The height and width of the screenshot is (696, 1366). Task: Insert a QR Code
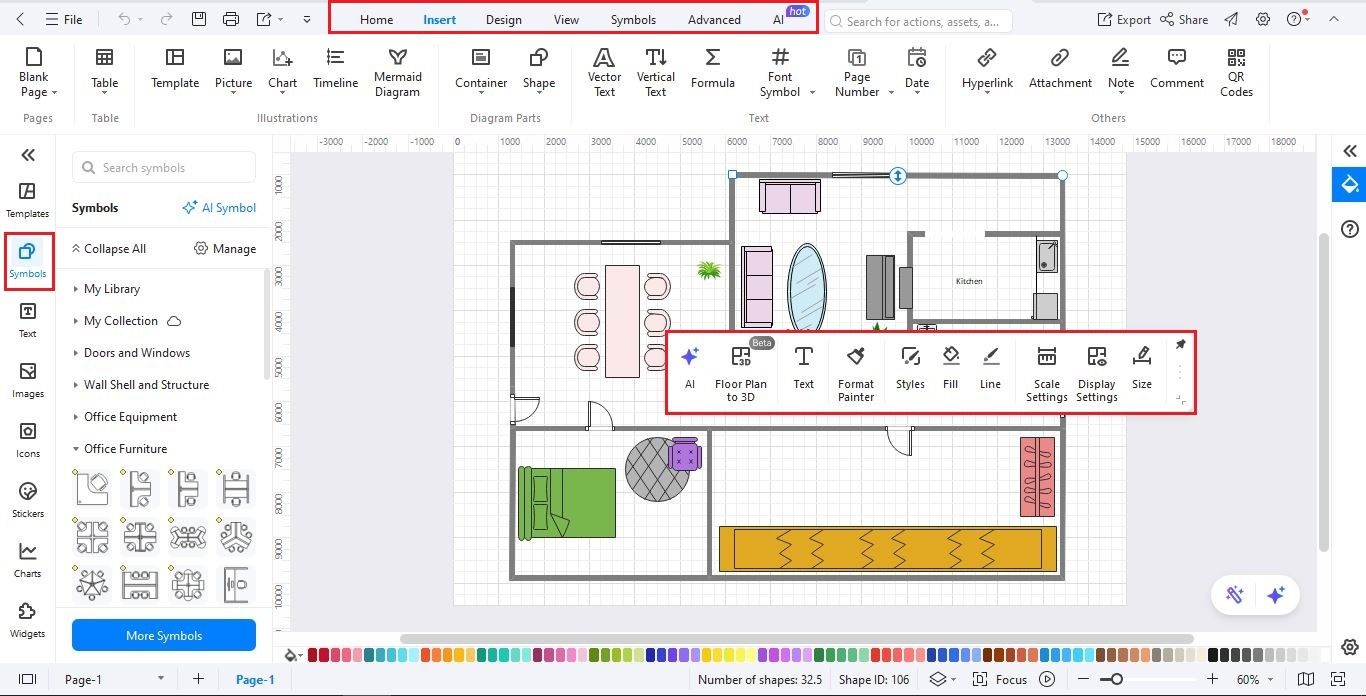tap(1236, 70)
